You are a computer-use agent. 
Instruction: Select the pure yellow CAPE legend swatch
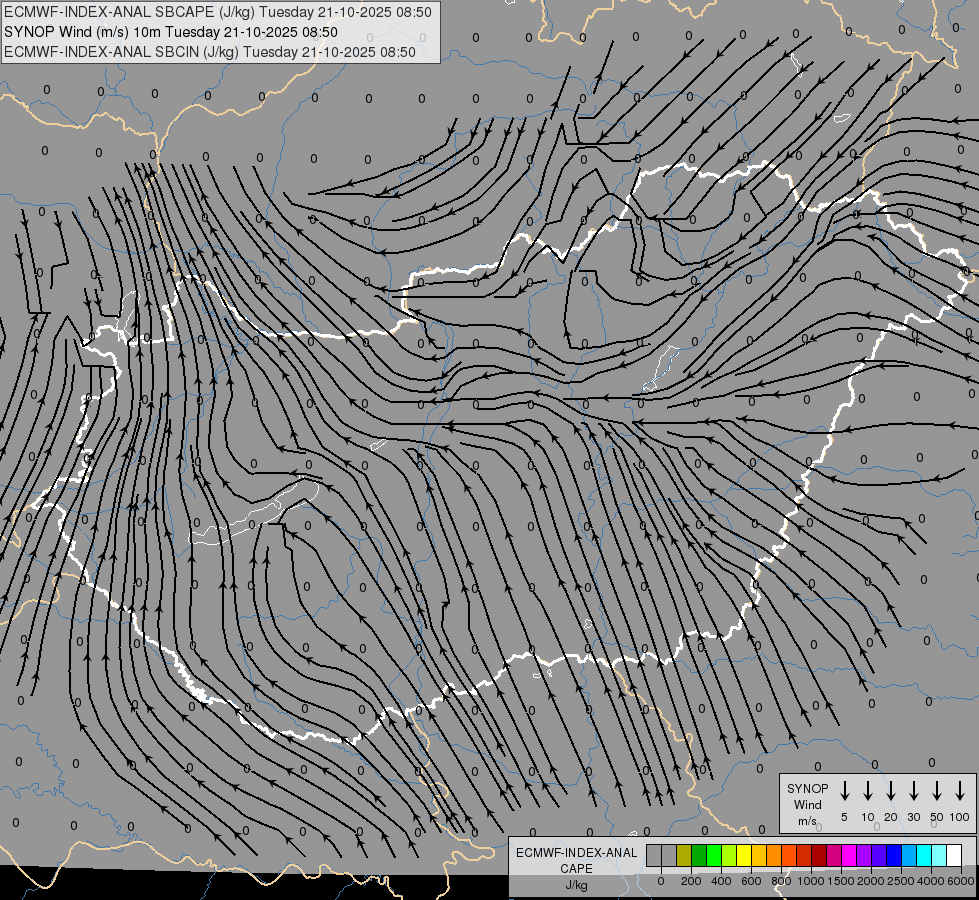point(744,855)
